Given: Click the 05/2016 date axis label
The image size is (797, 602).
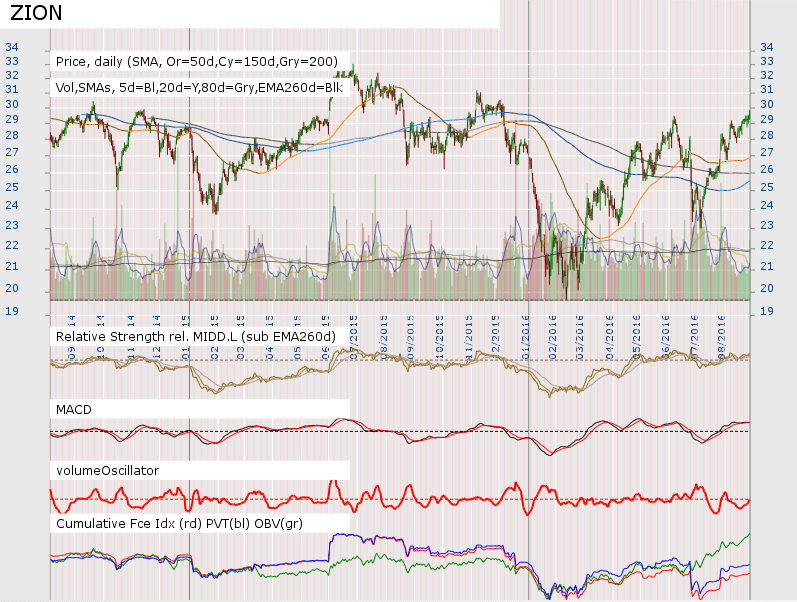Looking at the screenshot, I should 636,338.
